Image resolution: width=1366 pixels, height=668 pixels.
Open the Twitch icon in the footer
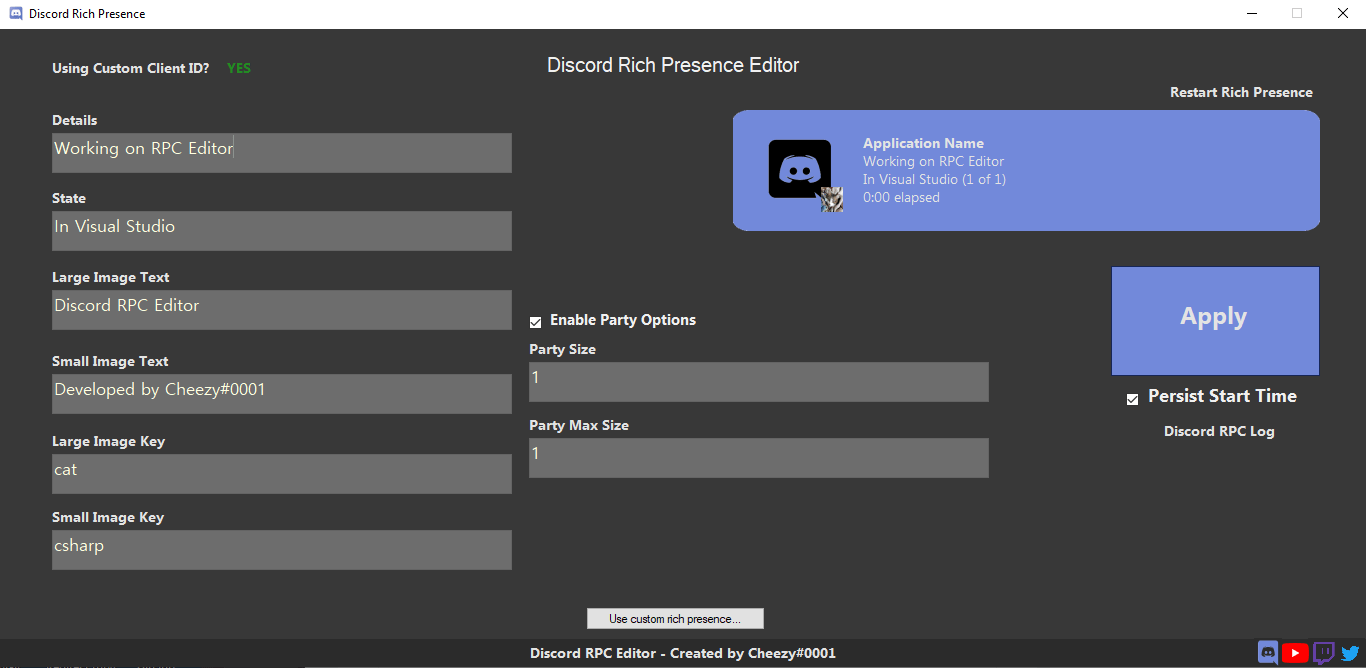[1322, 652]
